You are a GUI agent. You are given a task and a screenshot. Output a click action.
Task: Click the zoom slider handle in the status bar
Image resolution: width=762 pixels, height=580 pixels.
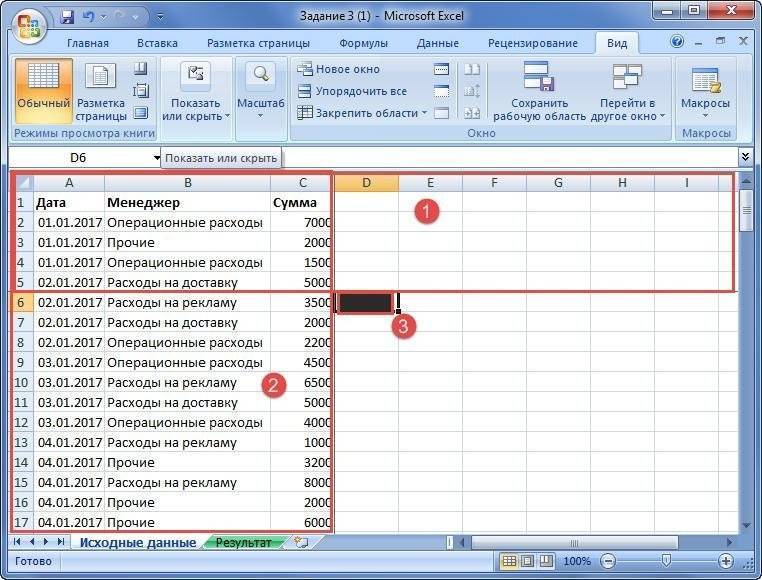point(663,562)
